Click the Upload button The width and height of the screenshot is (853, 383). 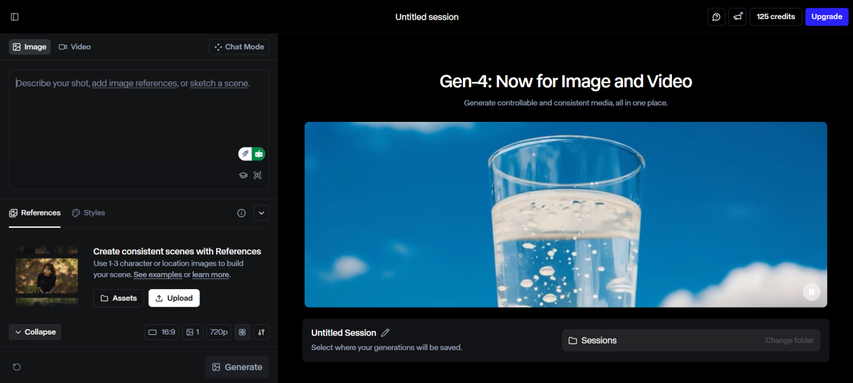(x=174, y=298)
